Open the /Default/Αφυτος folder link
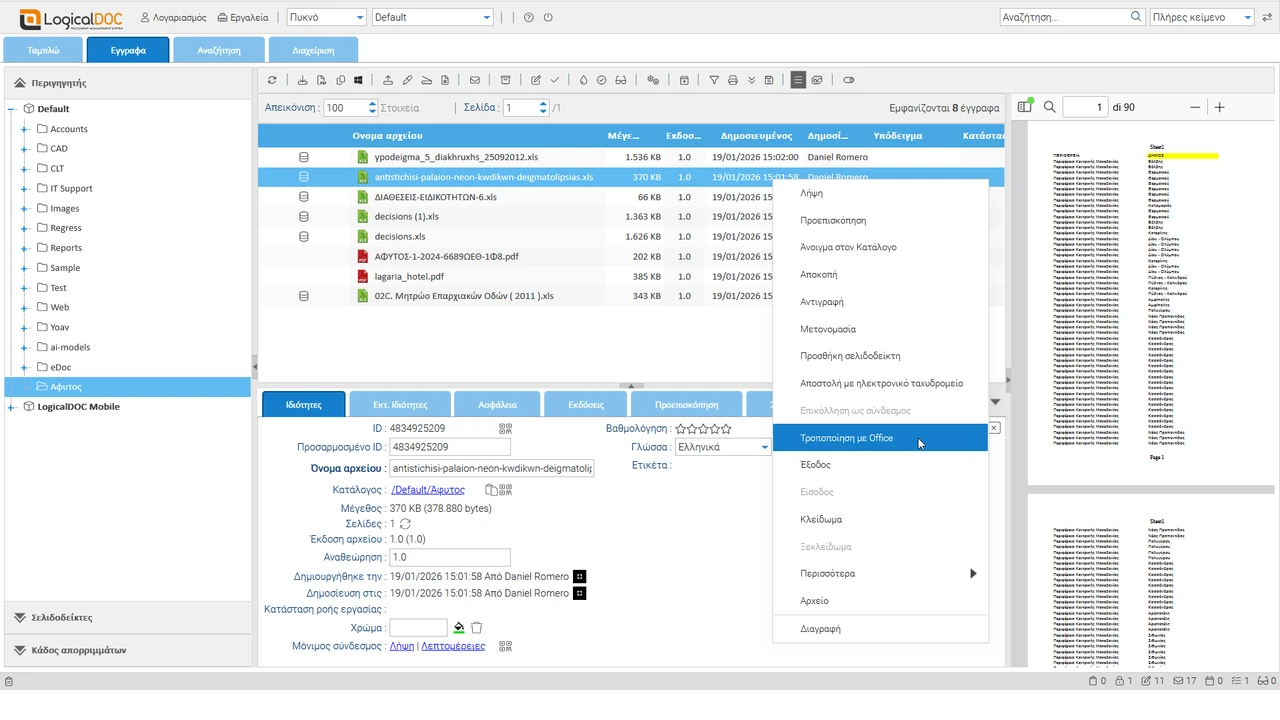Screen dimensions: 1280x720 click(428, 490)
